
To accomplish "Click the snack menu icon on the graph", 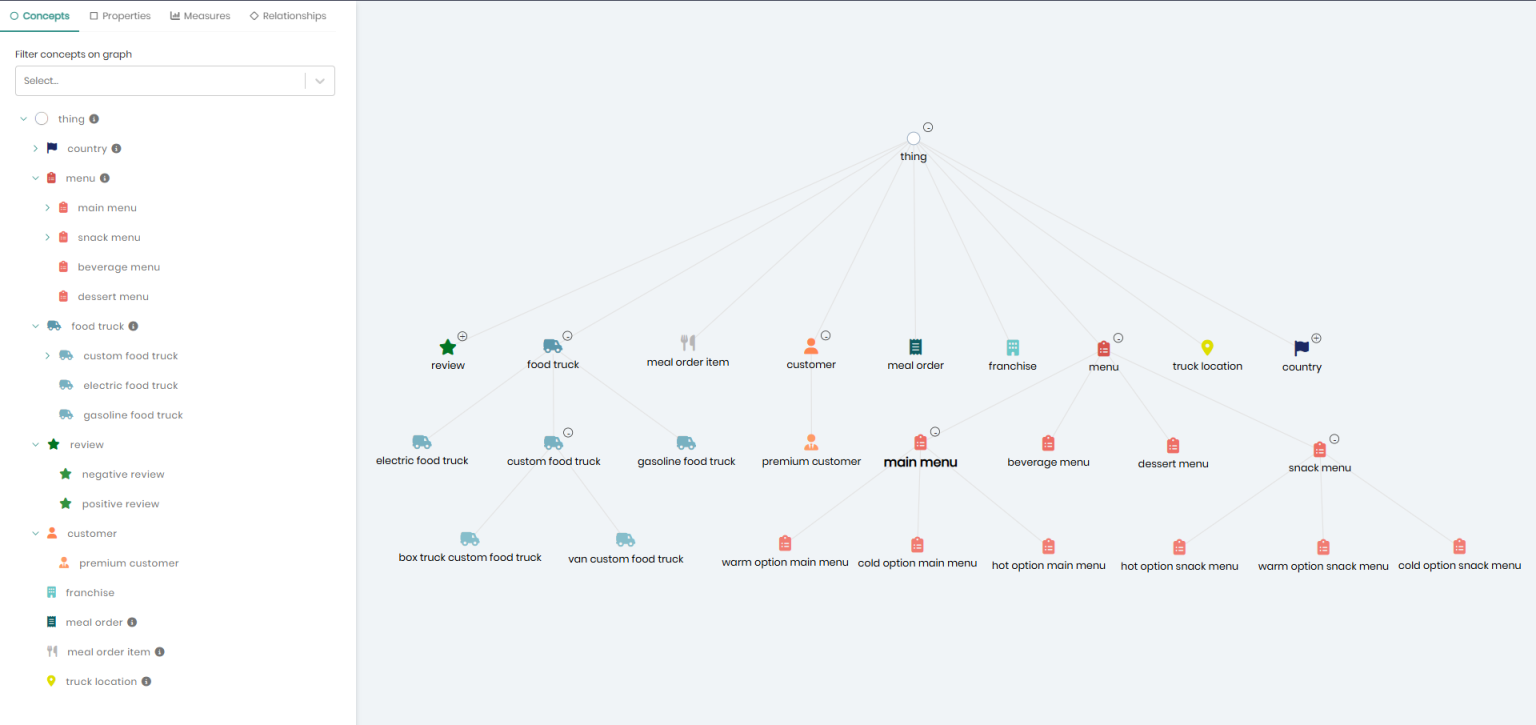I will point(1319,449).
